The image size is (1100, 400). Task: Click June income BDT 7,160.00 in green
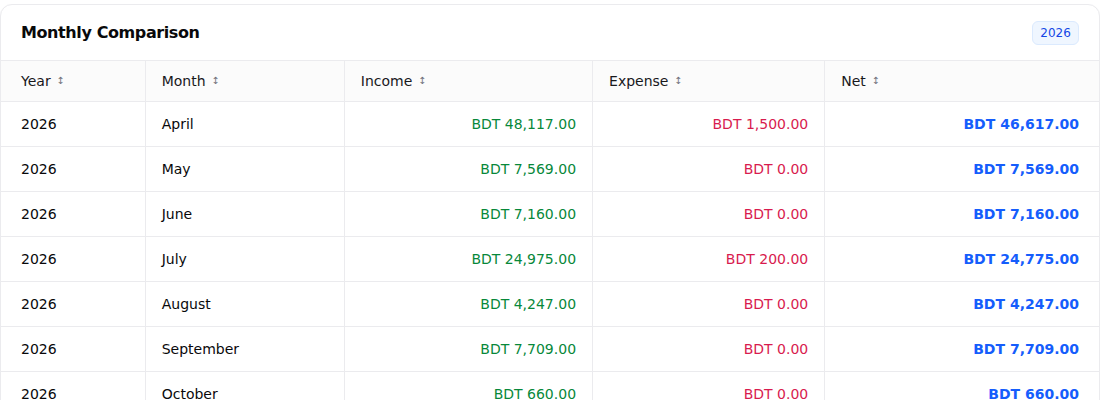pyautogui.click(x=528, y=214)
